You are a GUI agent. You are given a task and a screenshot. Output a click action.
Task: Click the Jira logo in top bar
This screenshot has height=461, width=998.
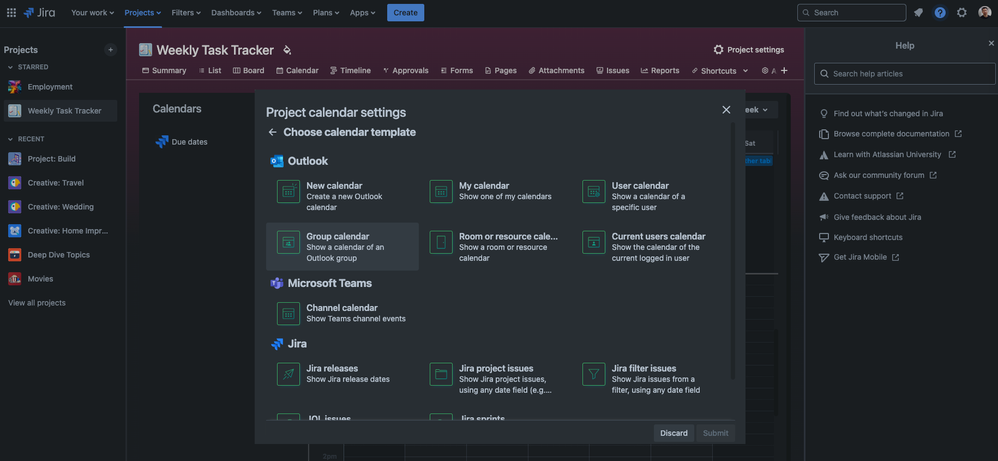click(x=39, y=13)
